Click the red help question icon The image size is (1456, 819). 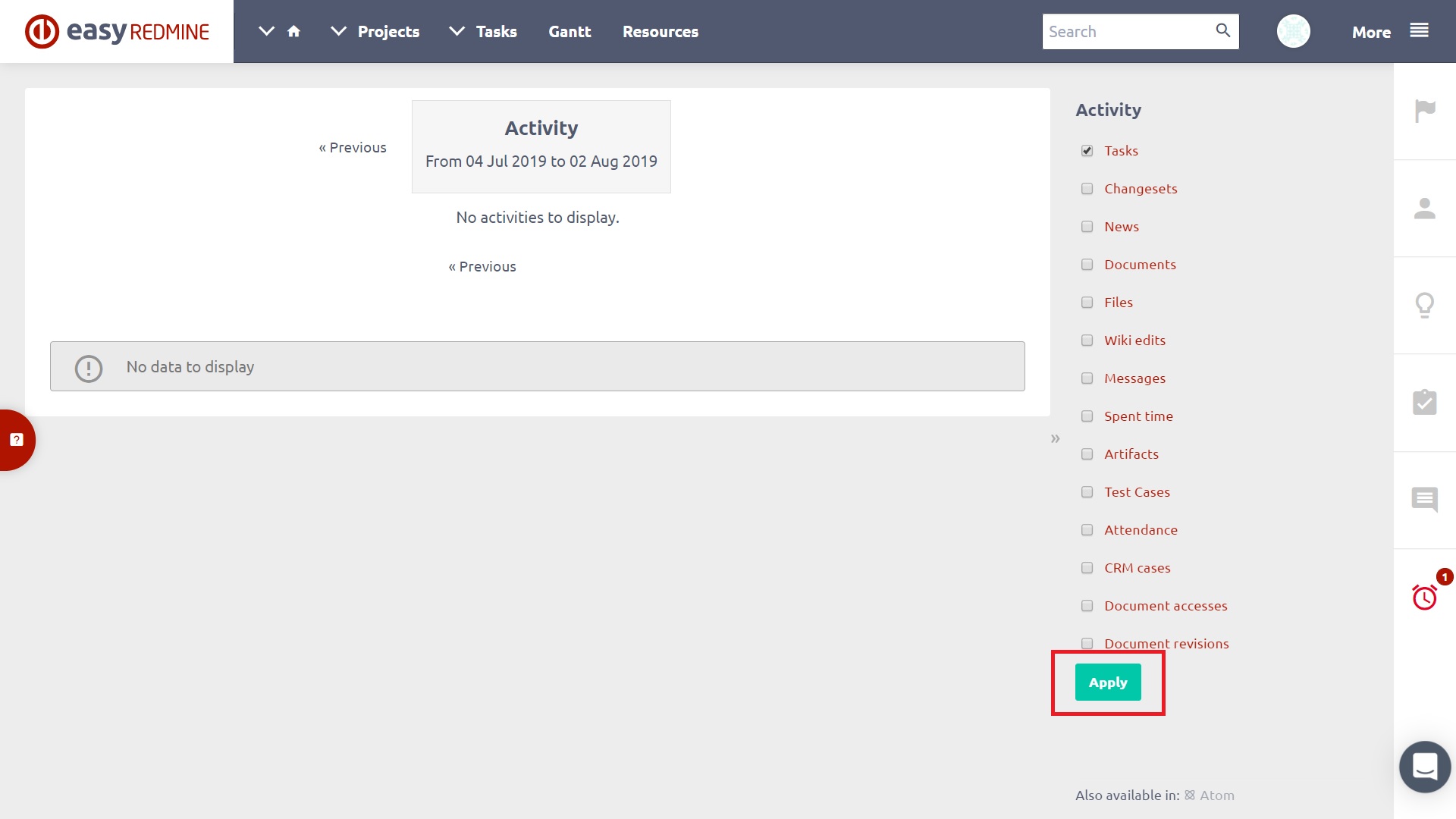(x=17, y=440)
